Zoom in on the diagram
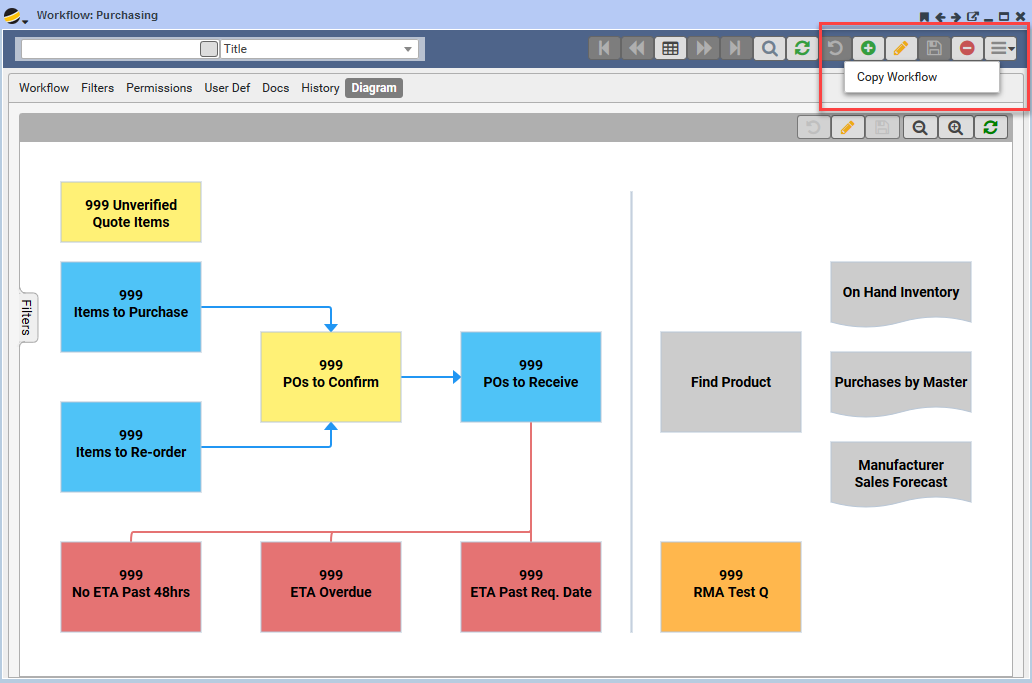This screenshot has height=683, width=1032. [x=955, y=127]
